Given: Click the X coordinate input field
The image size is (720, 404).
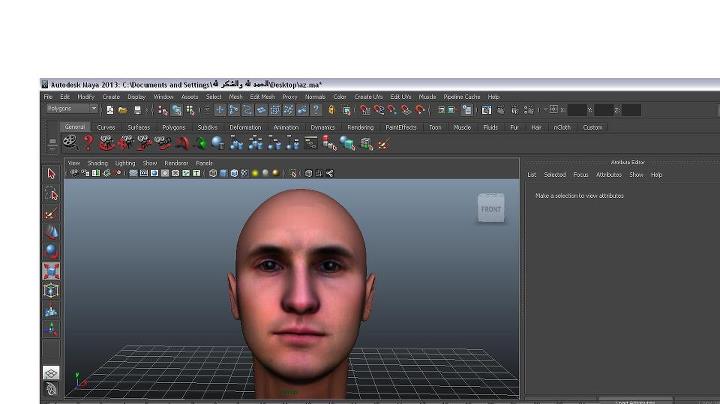Looking at the screenshot, I should 577,110.
